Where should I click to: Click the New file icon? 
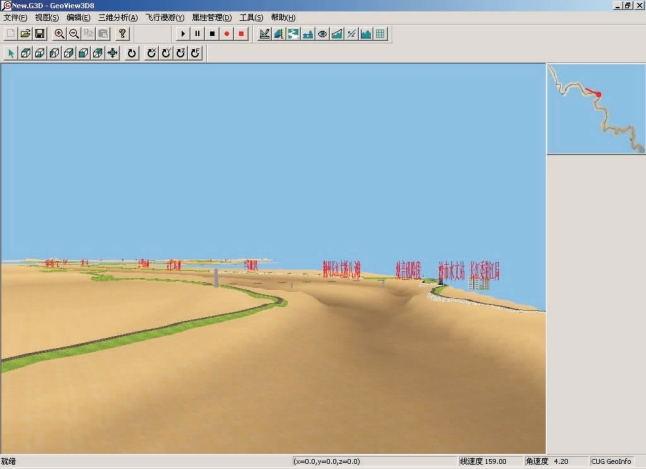click(11, 34)
